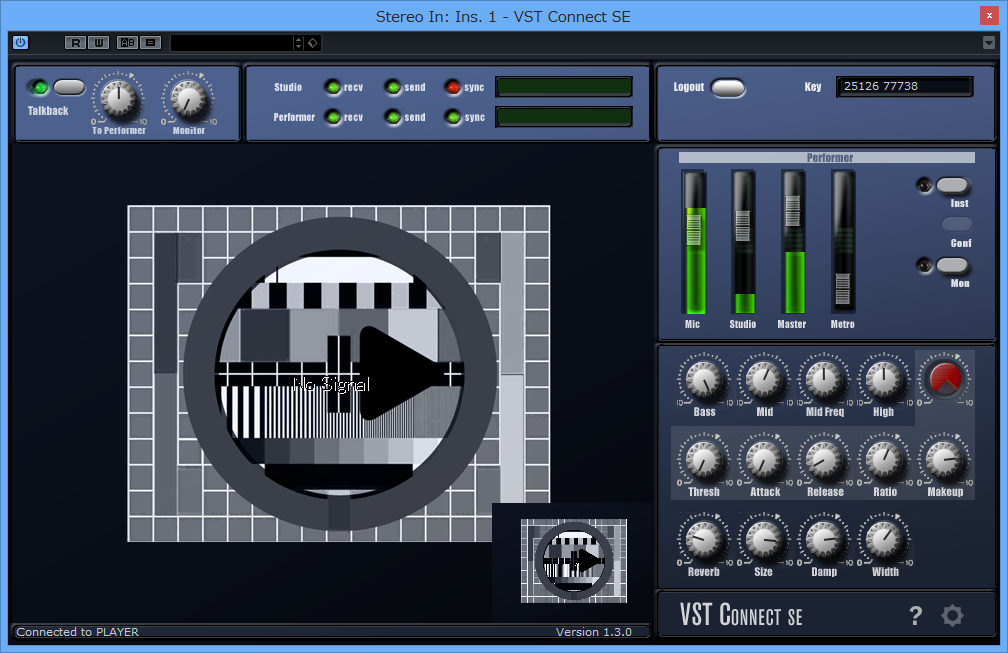Click the red Studio sync indicator
Viewport: 1008px width, 653px height.
tap(453, 87)
